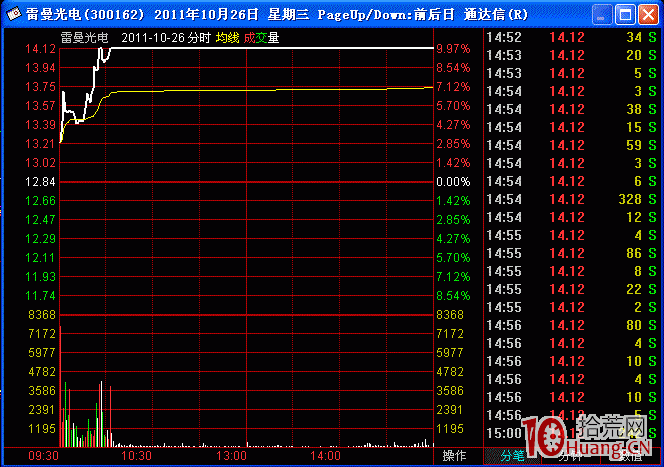Screen dimensions: 664x467
Task: Select the 13.75 price axis label
Action: pos(40,87)
